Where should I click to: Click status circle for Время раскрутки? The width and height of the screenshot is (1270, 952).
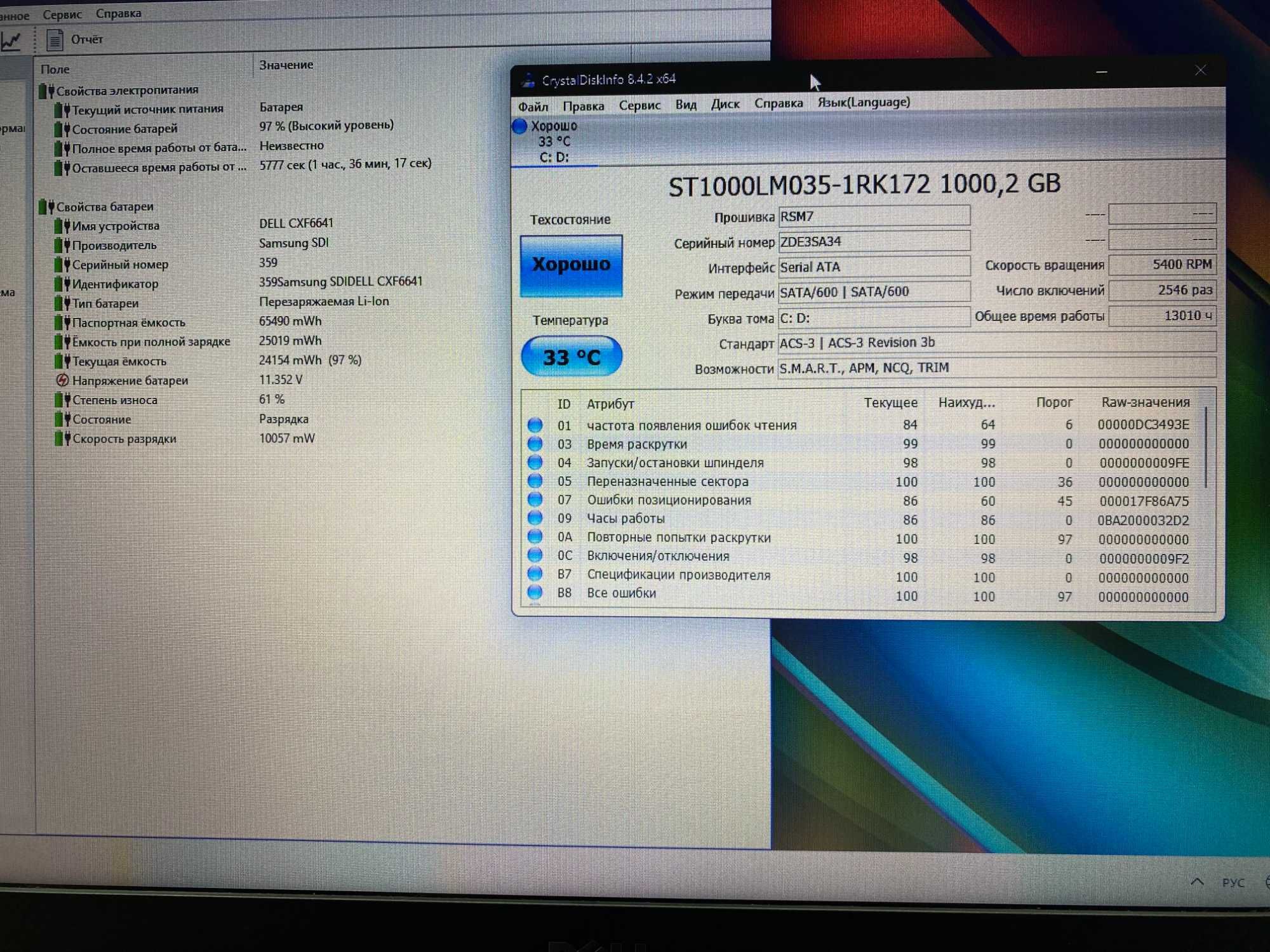tap(535, 444)
